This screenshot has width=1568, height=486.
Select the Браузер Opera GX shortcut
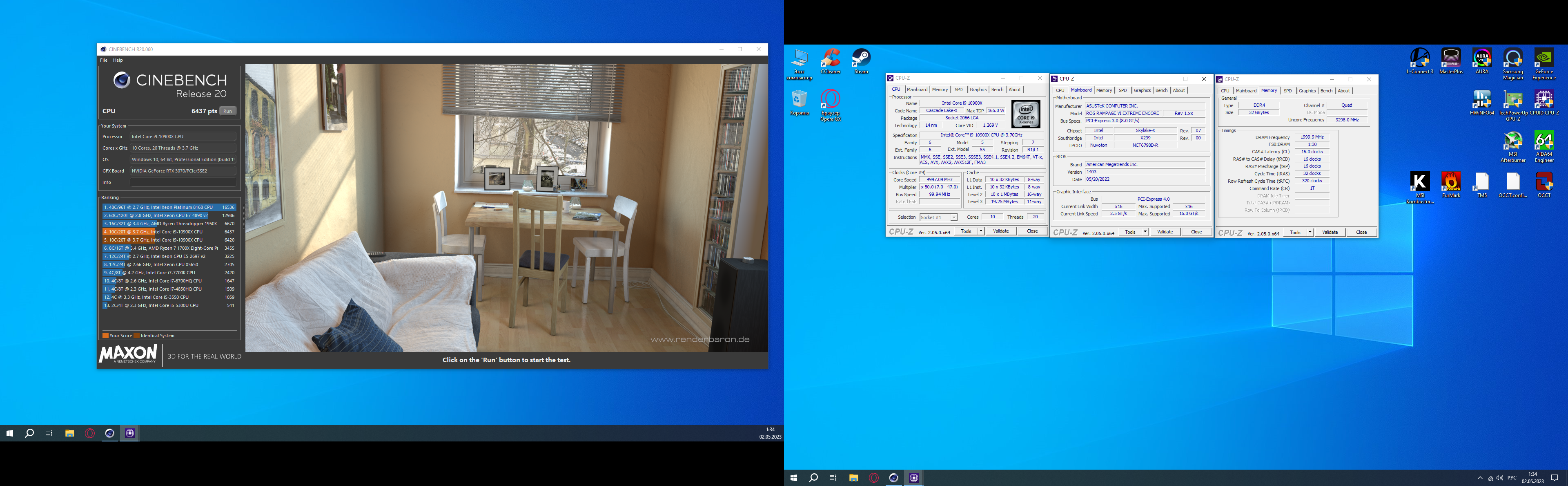coord(830,105)
